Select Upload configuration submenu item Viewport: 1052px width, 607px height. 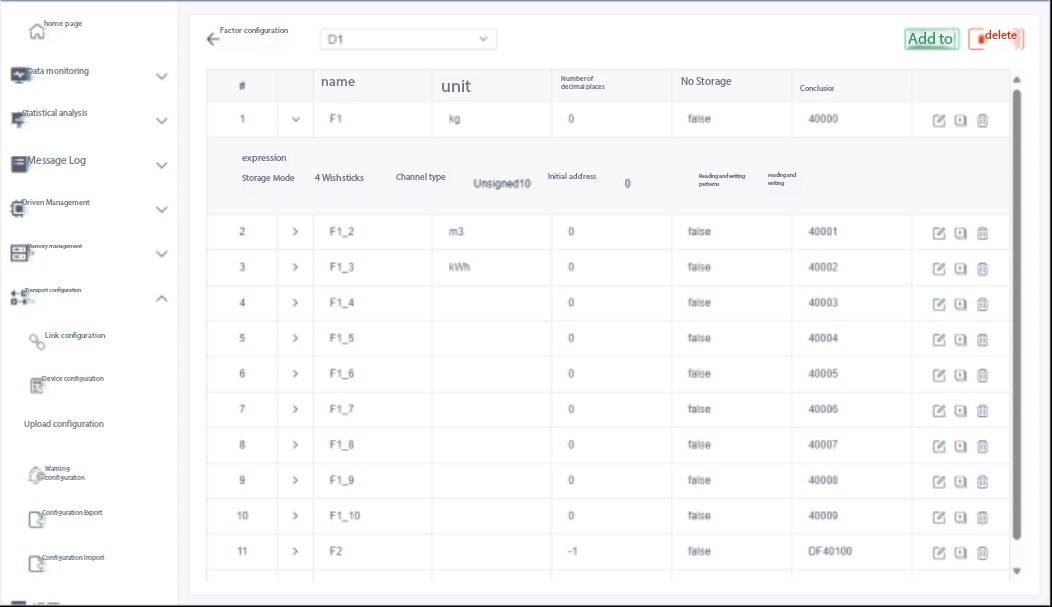64,424
